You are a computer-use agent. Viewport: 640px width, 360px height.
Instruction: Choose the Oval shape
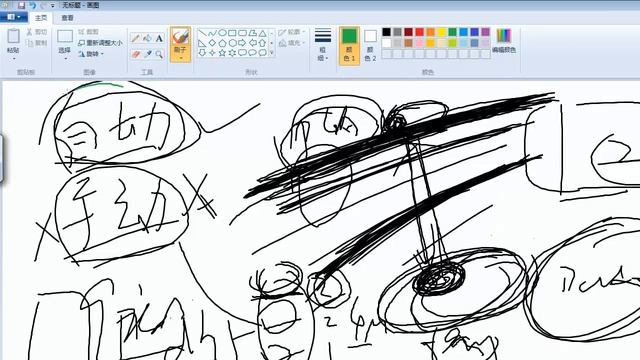[222, 33]
